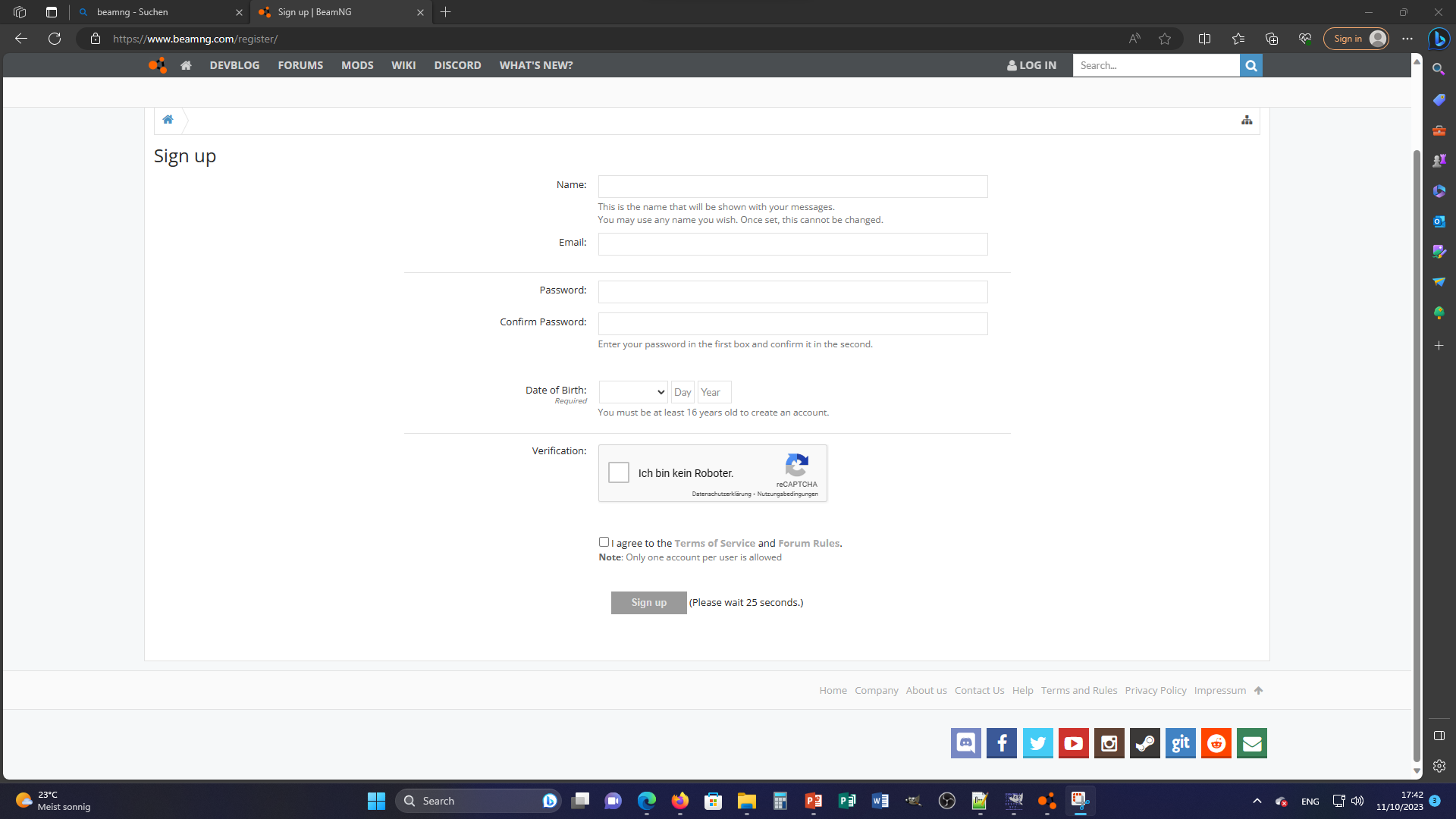Open the FORUMS nav item
The image size is (1456, 819).
pos(300,65)
